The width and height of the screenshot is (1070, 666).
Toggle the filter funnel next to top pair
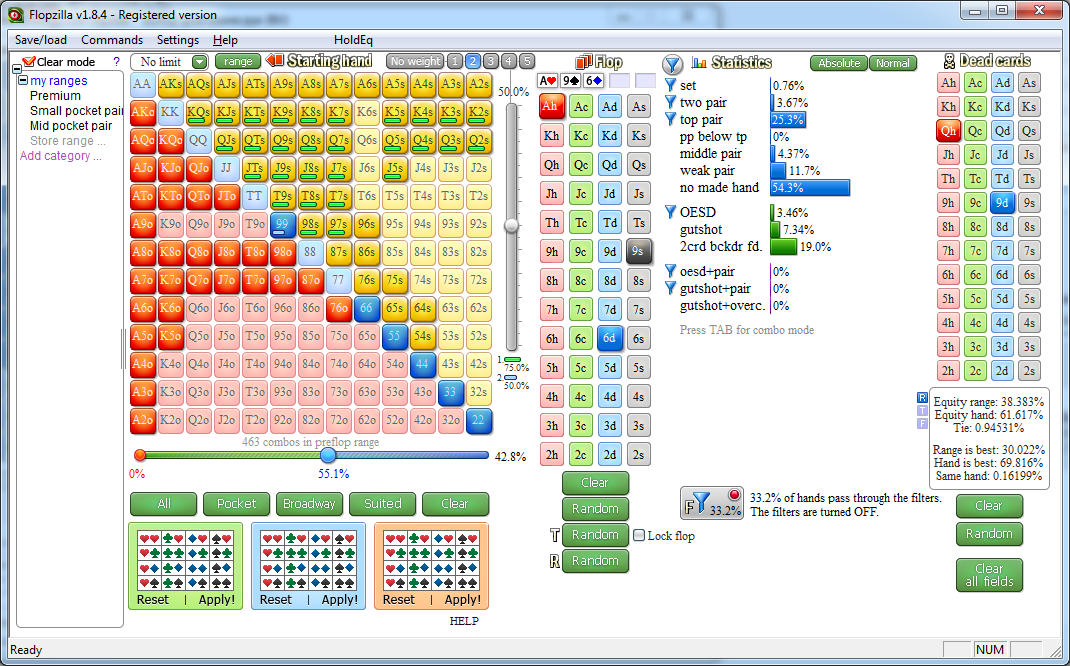coord(670,119)
